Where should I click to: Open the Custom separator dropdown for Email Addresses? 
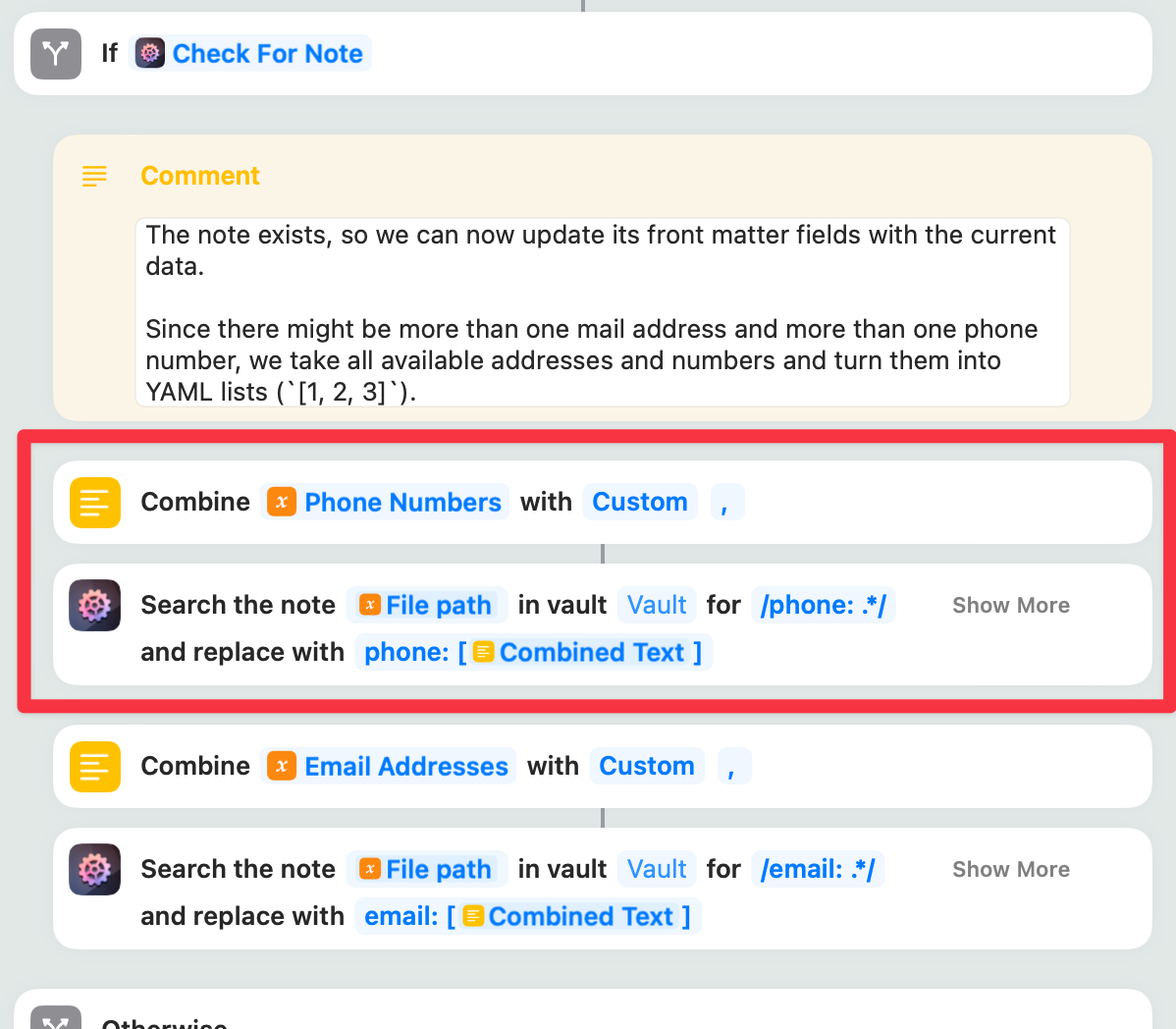point(647,767)
